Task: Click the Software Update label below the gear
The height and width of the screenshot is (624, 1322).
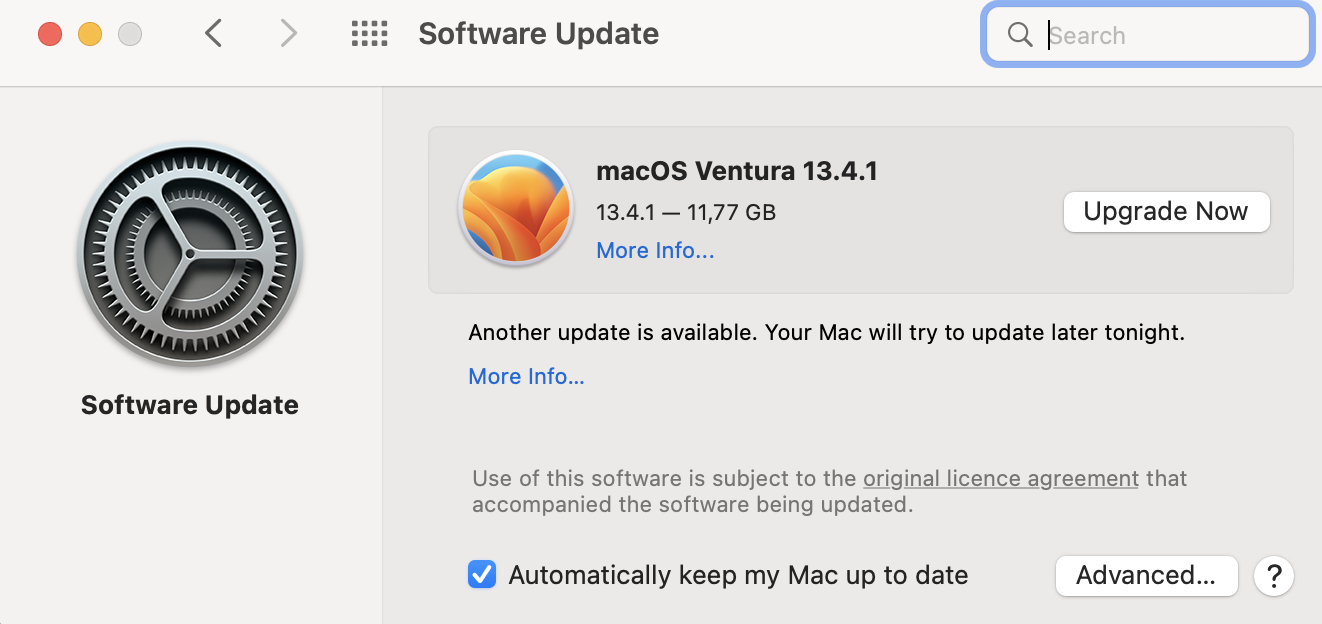Action: point(190,405)
